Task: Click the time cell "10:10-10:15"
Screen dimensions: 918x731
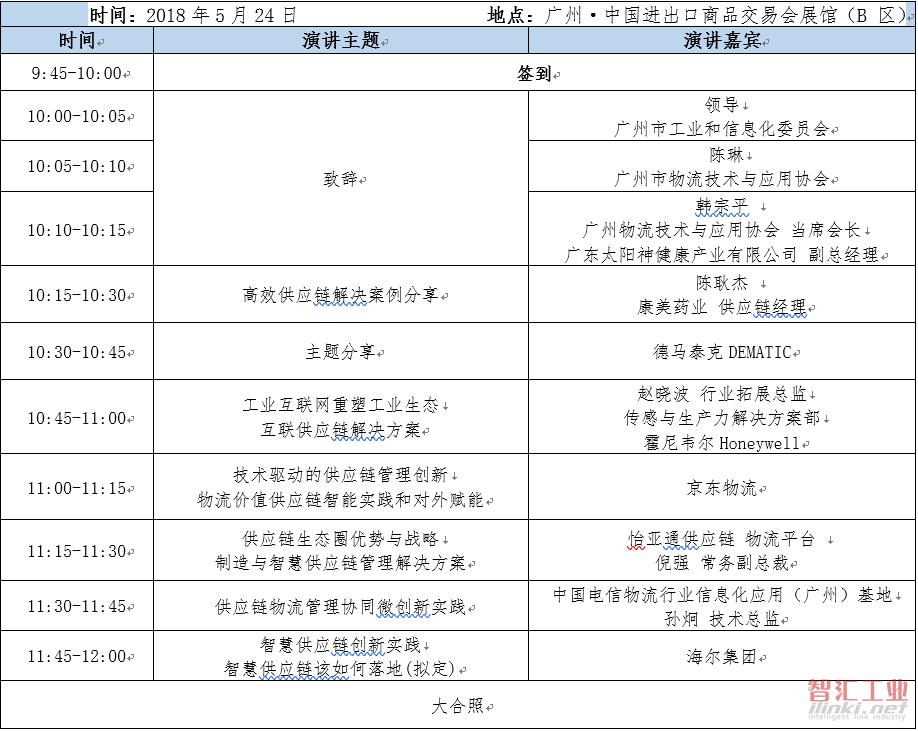Action: [x=77, y=229]
